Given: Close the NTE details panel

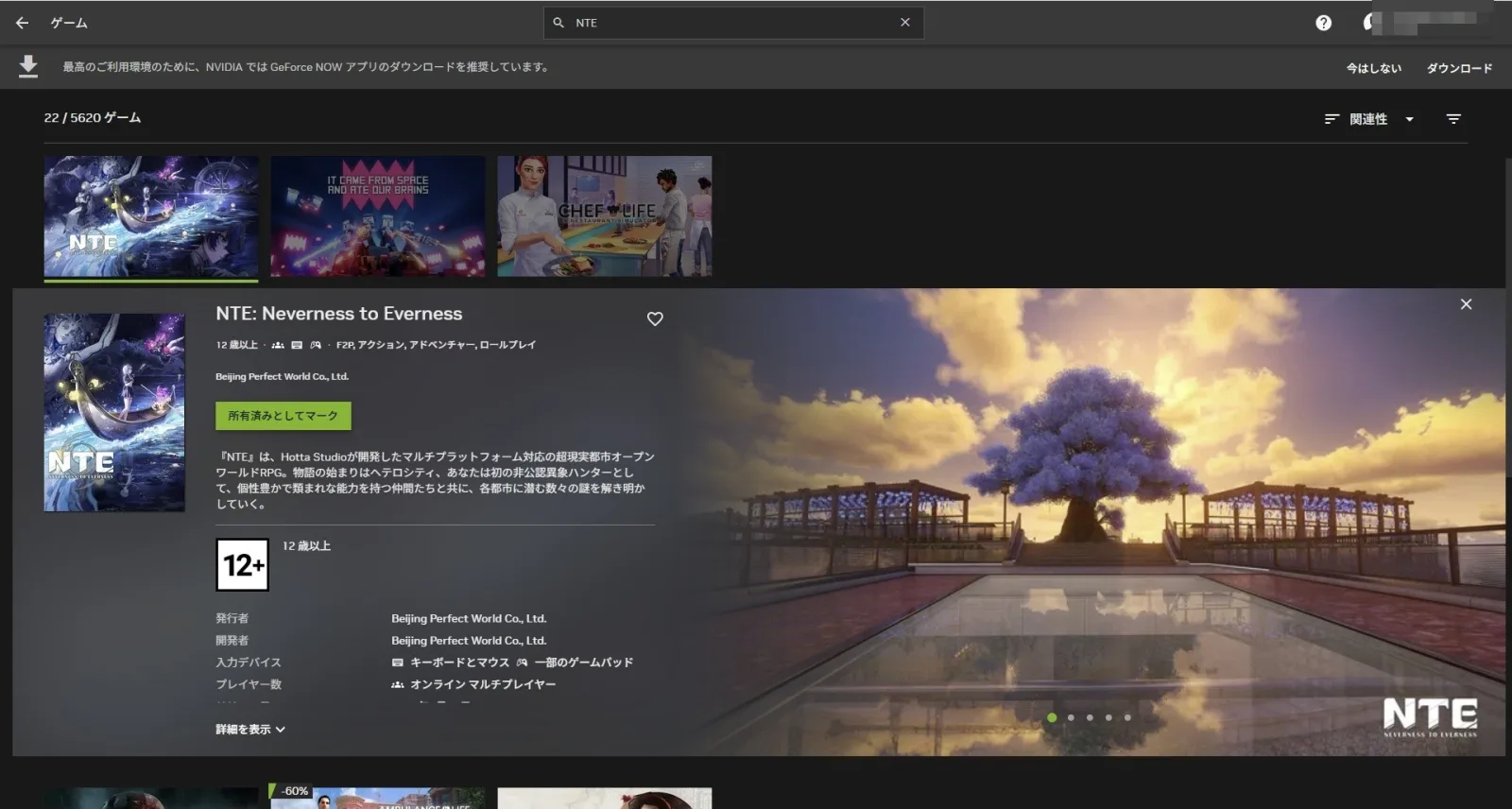Looking at the screenshot, I should click(x=1466, y=304).
